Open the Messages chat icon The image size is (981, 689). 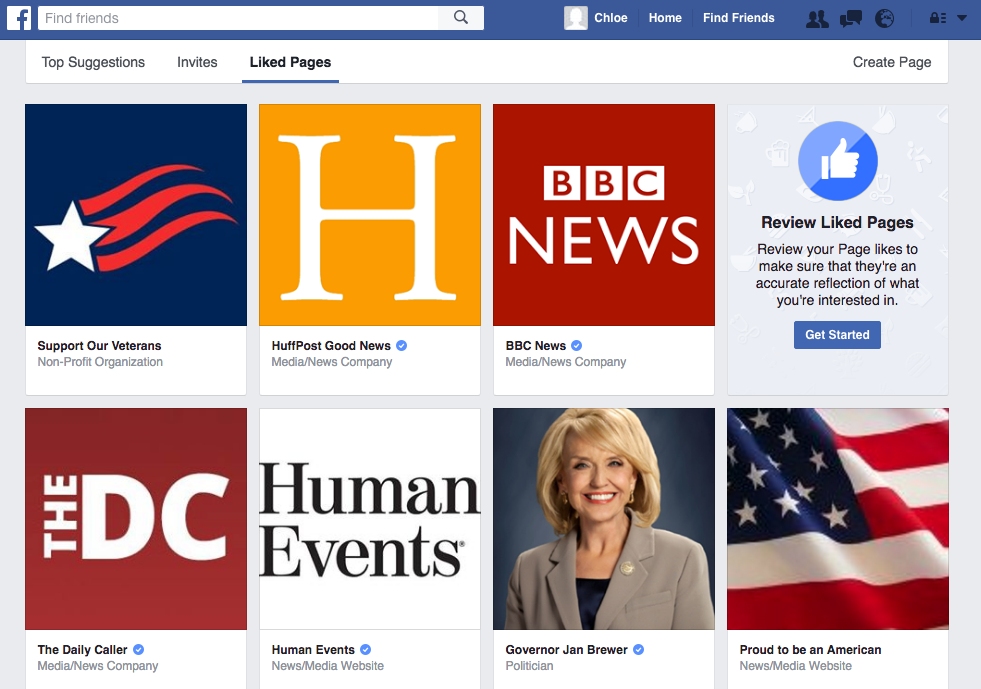coord(850,18)
